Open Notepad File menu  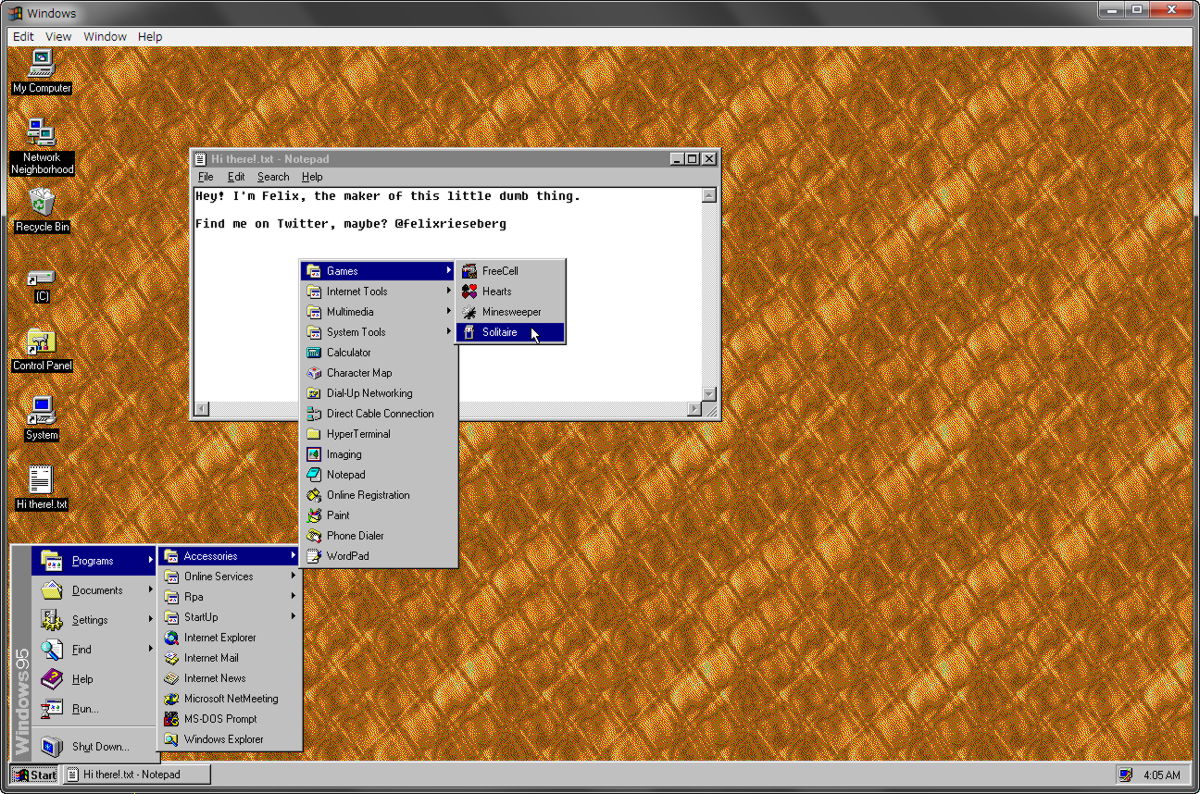pyautogui.click(x=206, y=177)
